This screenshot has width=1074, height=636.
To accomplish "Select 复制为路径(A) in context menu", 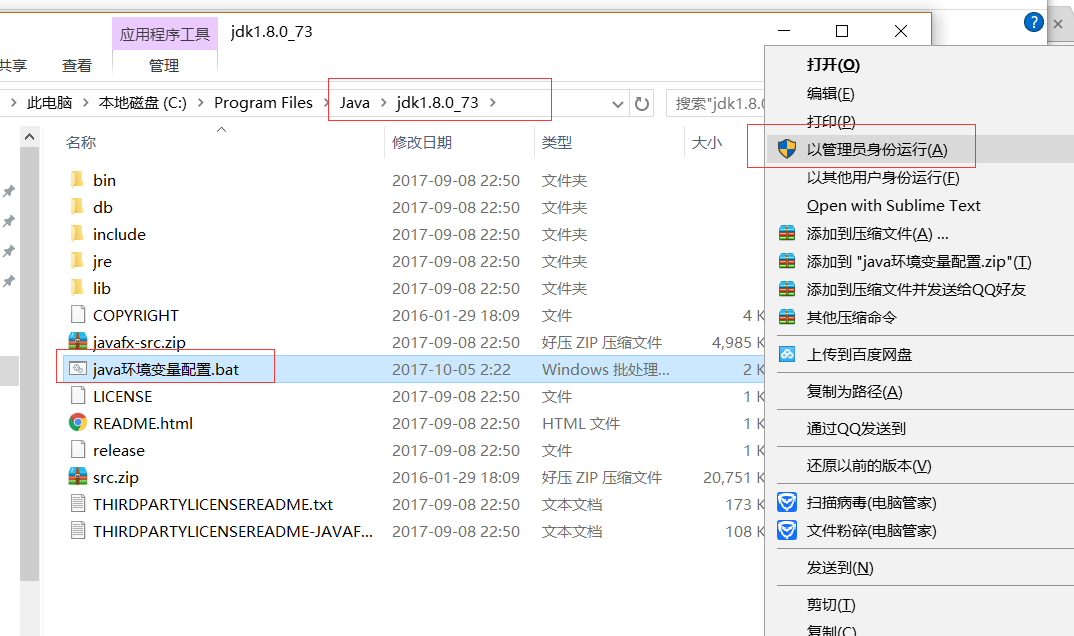I will pos(854,392).
